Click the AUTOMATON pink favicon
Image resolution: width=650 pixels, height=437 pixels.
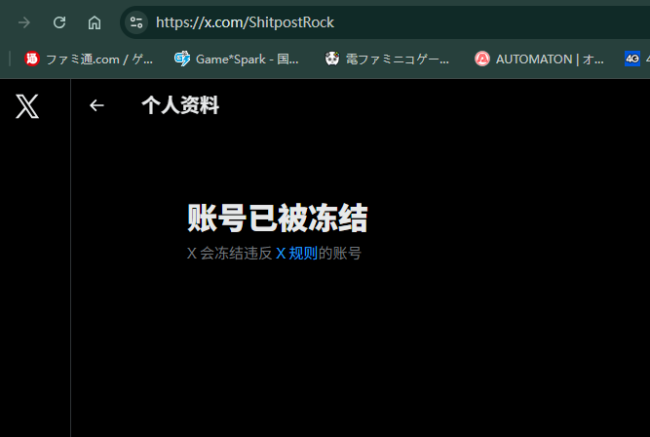[482, 59]
